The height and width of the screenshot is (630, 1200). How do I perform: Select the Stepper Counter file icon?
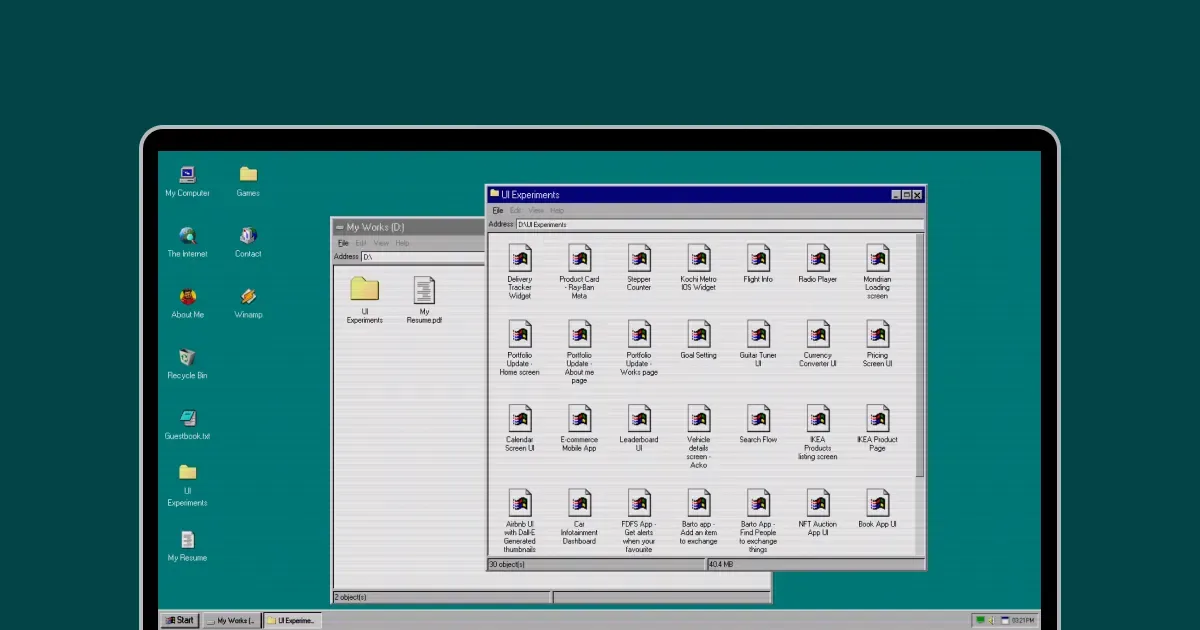point(639,257)
